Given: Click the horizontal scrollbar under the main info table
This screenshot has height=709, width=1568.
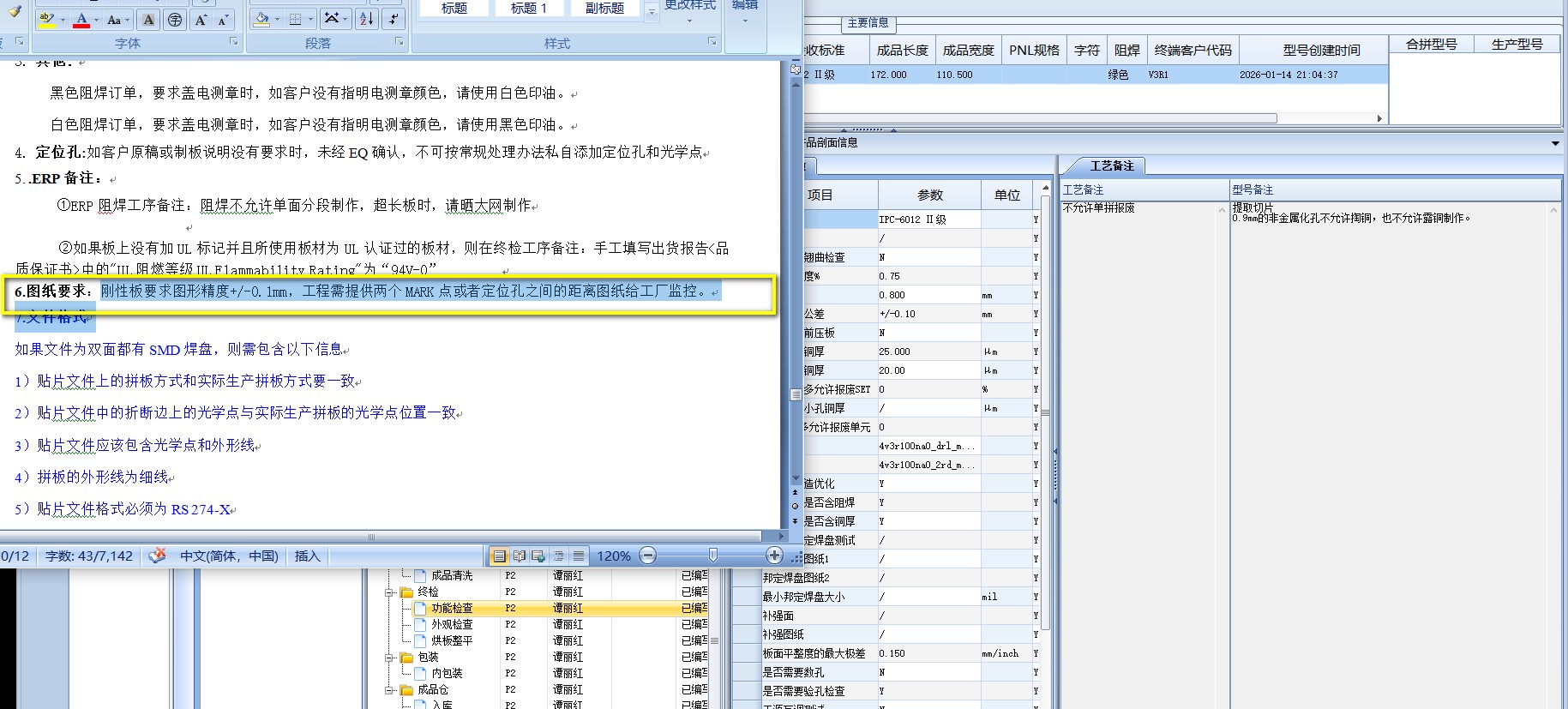Looking at the screenshot, I should pyautogui.click(x=1040, y=118).
